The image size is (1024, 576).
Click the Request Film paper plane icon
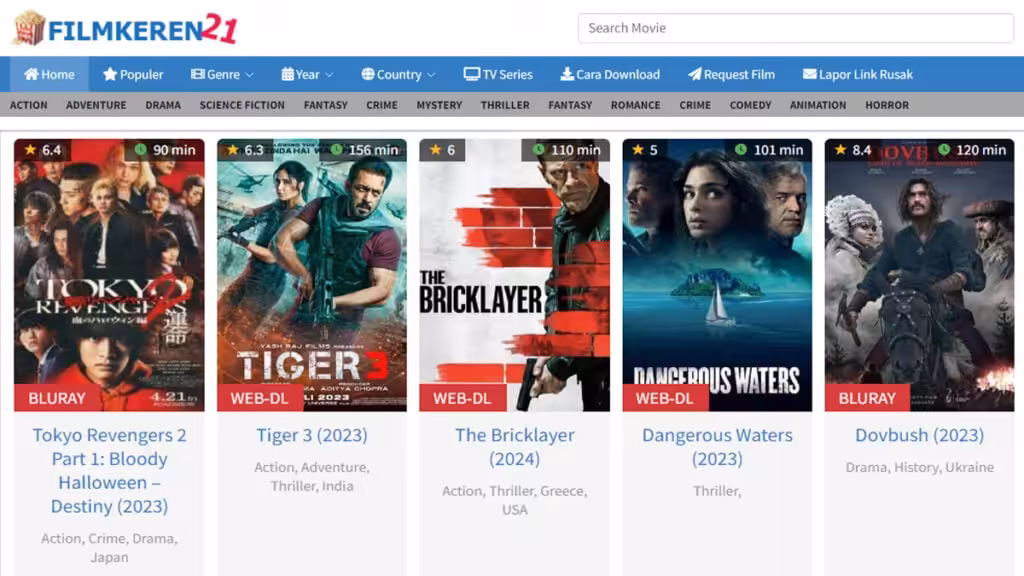pyautogui.click(x=694, y=74)
